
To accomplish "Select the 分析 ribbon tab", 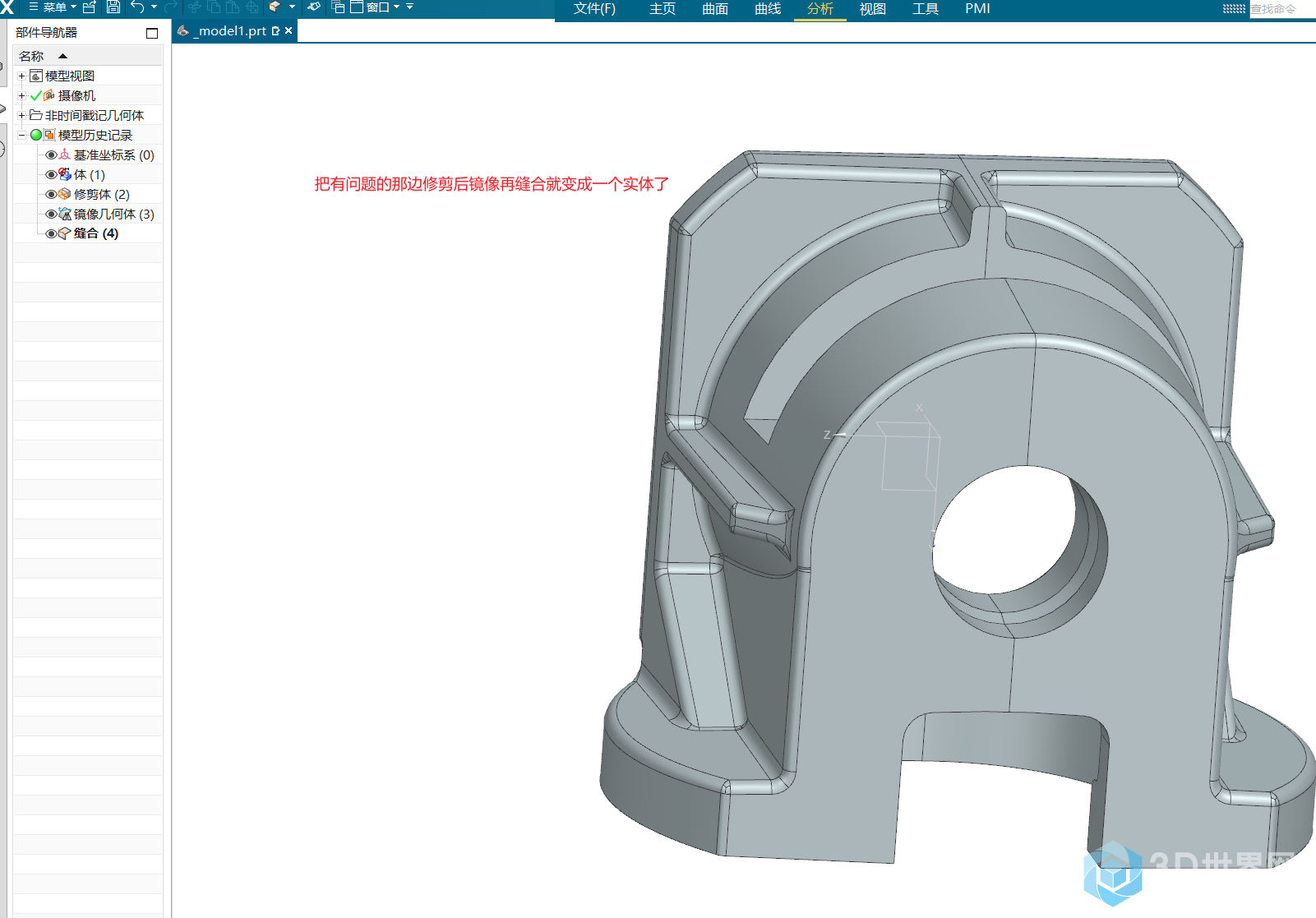I will (x=820, y=9).
